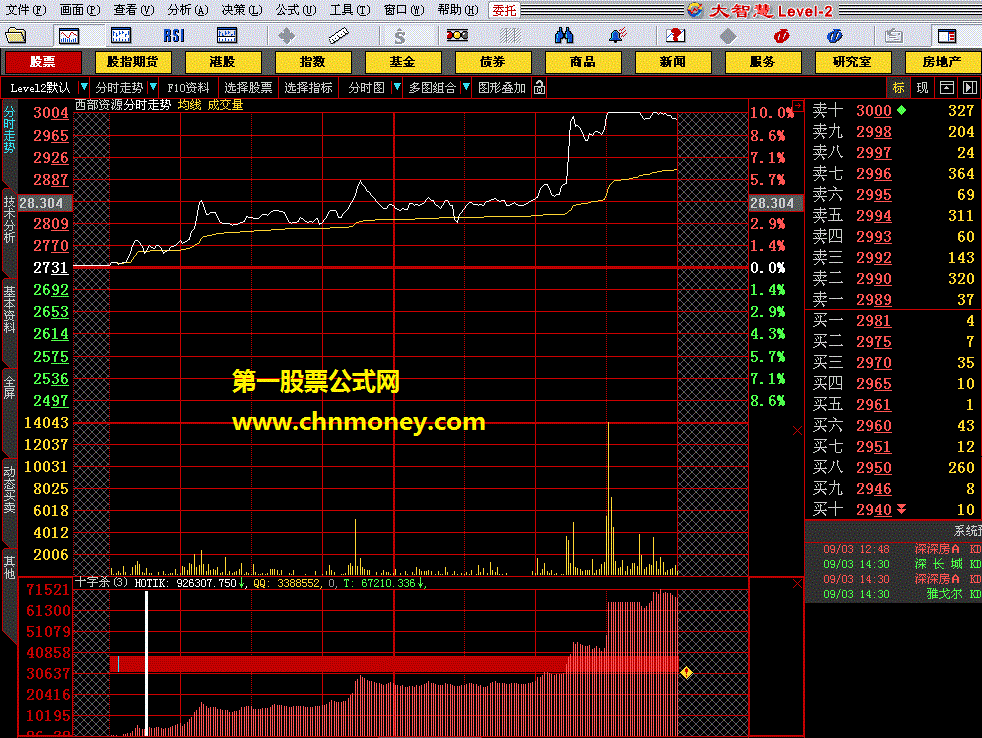Click the binoculars search icon
Screen dimensions: 982x738
point(564,36)
